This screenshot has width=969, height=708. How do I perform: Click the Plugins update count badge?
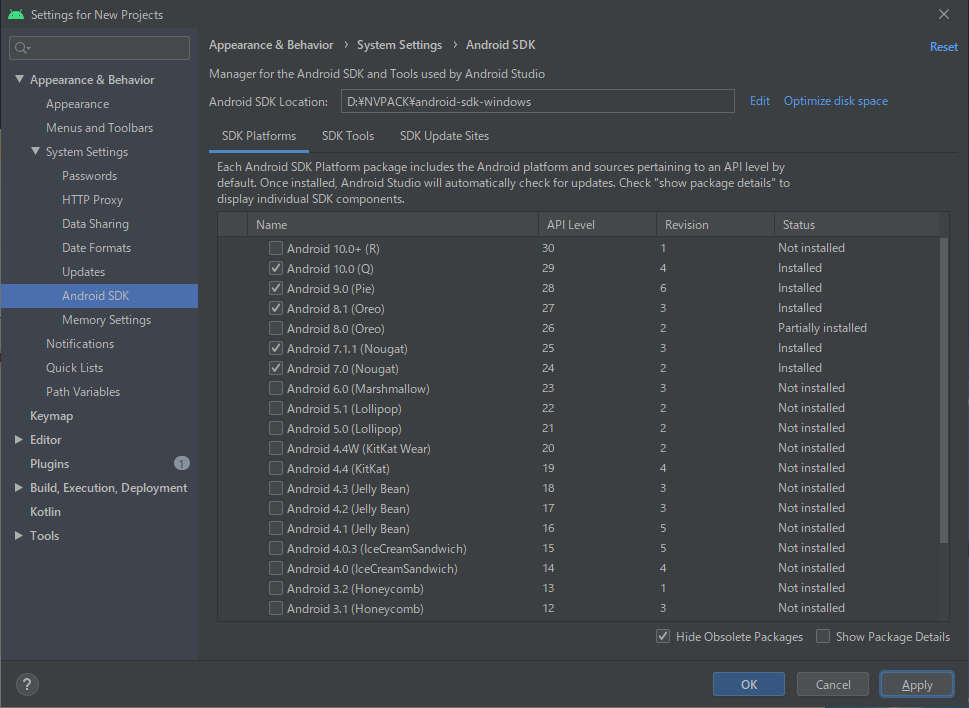(182, 463)
